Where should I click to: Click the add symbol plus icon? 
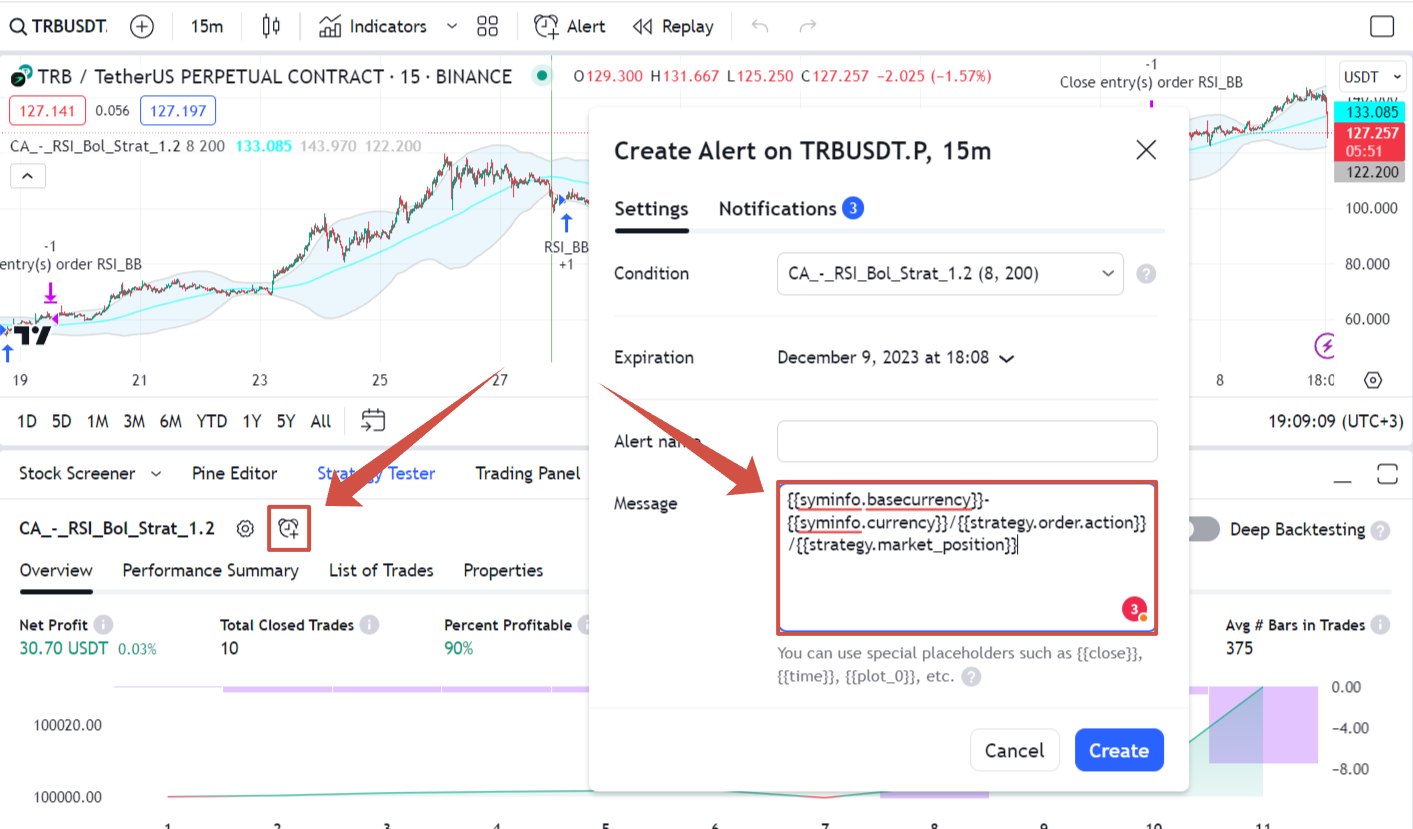click(x=142, y=27)
